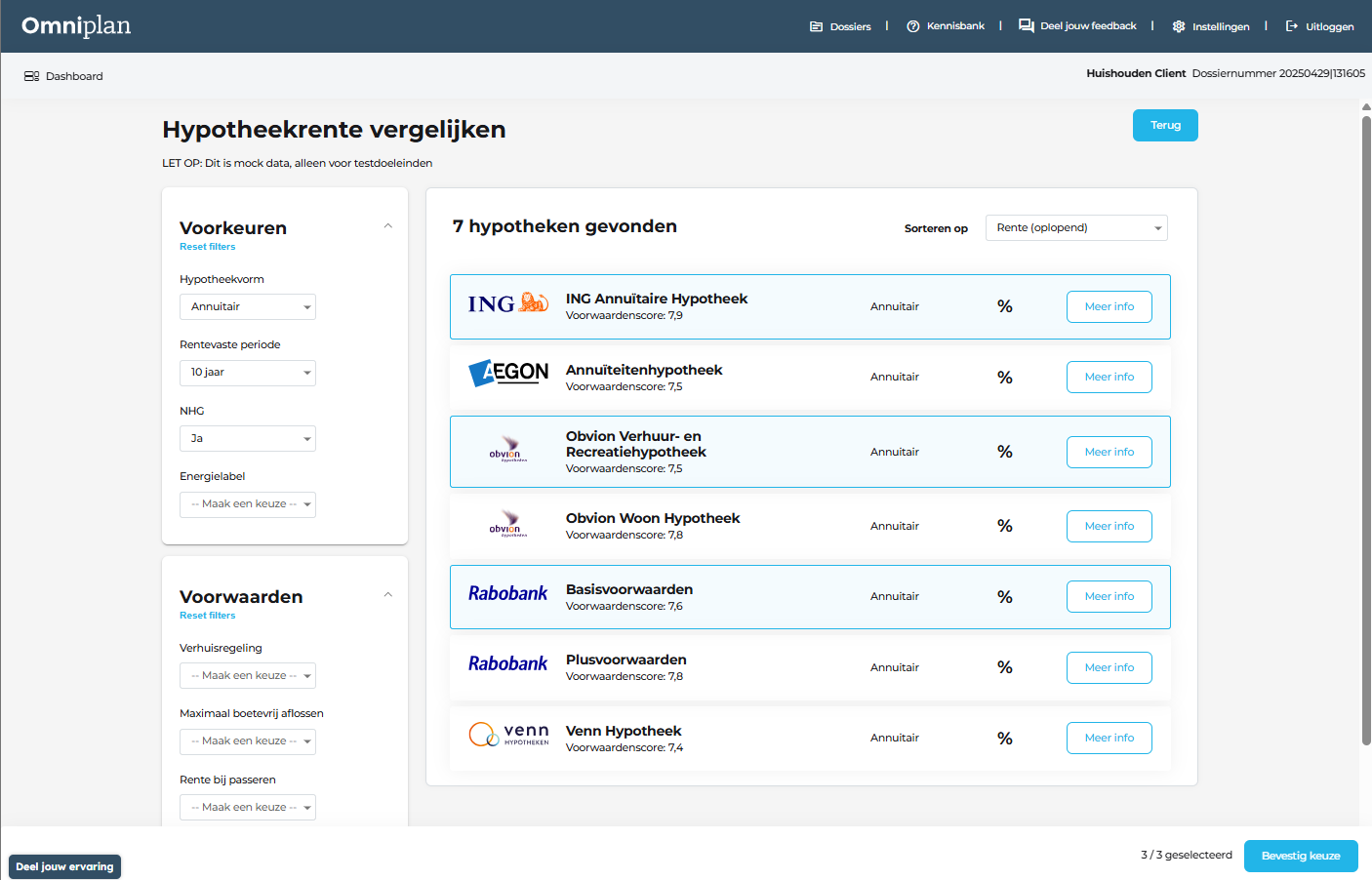1372x880 pixels.
Task: Click the Omniplan logo
Action: click(76, 25)
